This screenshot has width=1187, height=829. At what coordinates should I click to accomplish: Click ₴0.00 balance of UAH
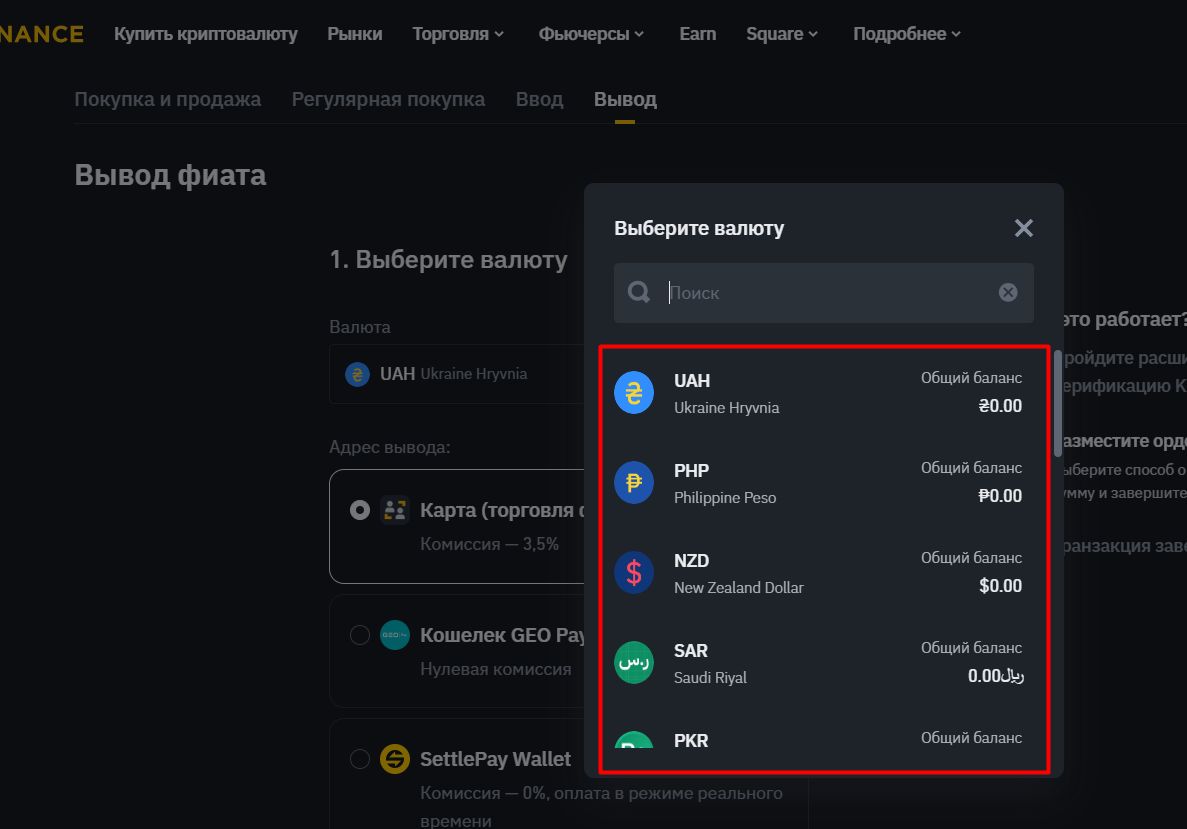tap(1000, 406)
